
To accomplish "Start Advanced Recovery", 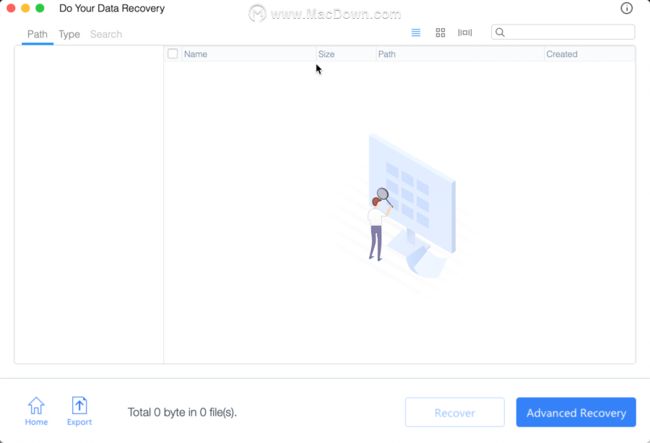I will tap(576, 412).
